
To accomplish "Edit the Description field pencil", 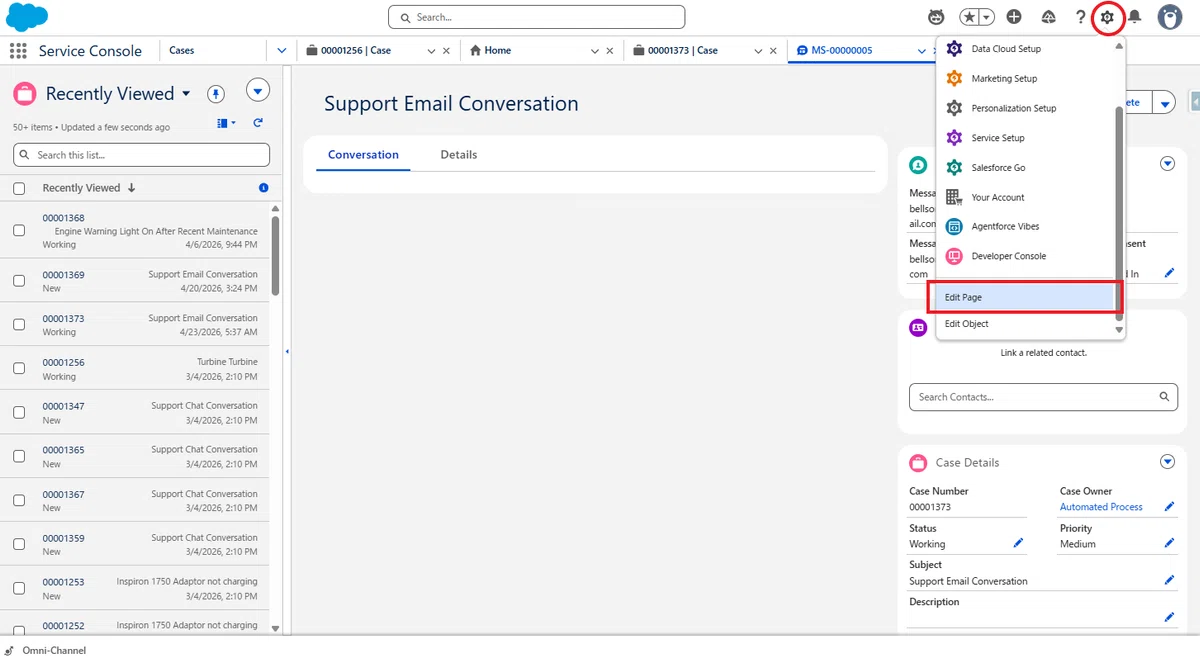I will click(x=1169, y=617).
